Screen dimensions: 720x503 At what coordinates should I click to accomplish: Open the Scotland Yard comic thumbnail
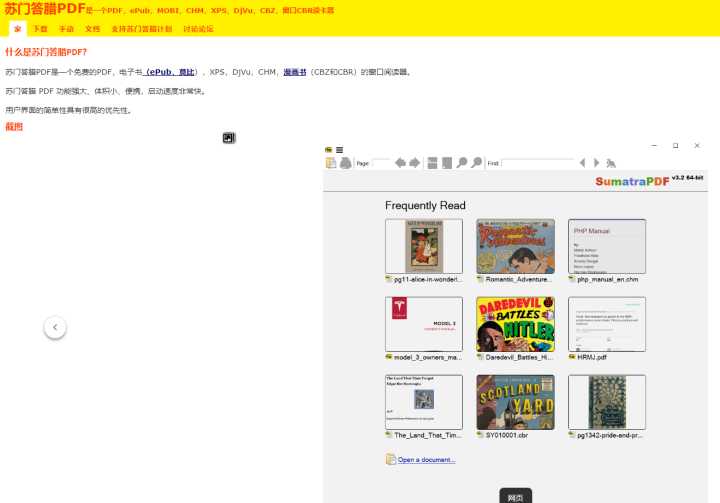(515, 402)
